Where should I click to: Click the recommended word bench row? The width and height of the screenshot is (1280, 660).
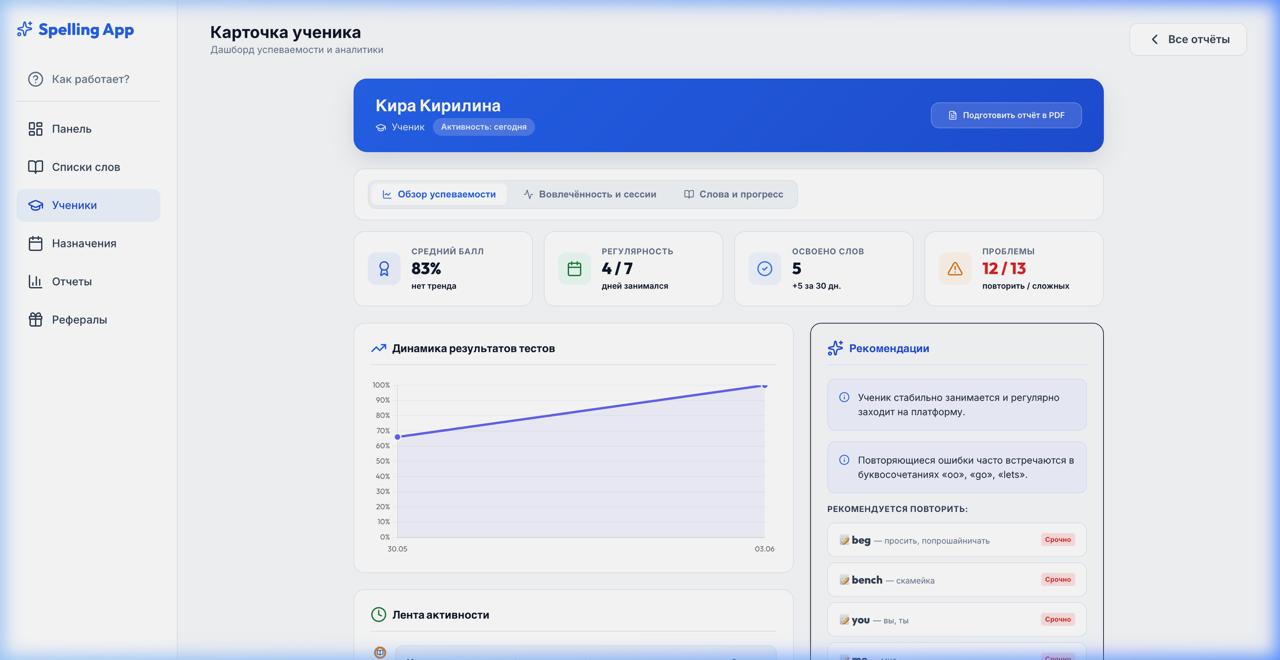click(x=957, y=580)
